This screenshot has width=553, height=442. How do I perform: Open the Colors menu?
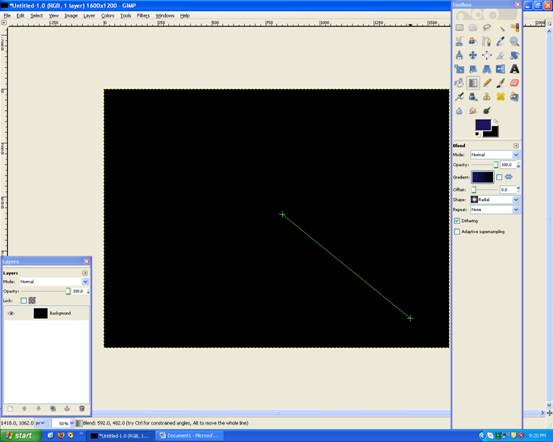(108, 16)
